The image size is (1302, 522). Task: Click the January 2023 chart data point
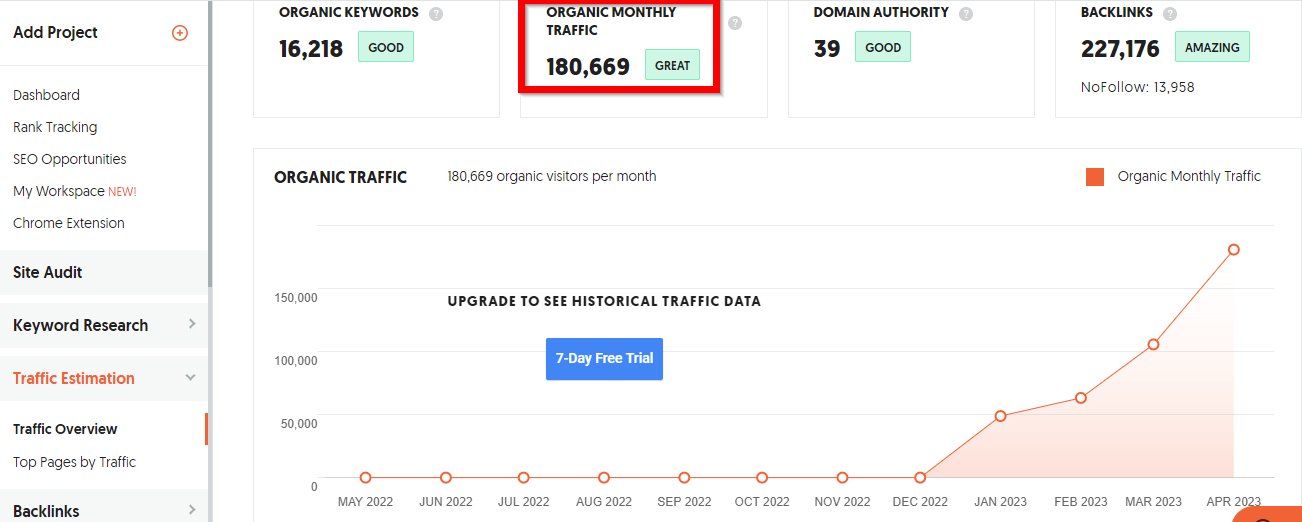(x=1000, y=415)
